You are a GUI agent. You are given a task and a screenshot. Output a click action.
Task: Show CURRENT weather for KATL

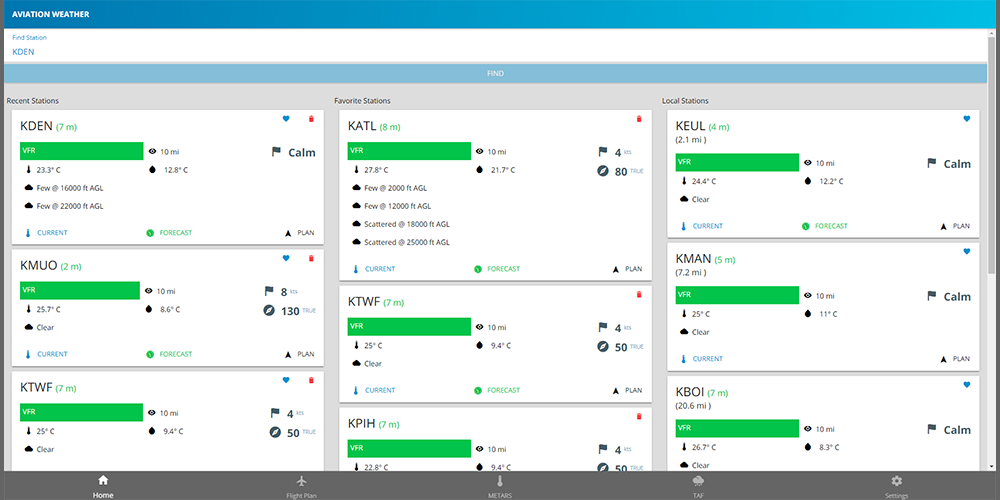point(374,269)
